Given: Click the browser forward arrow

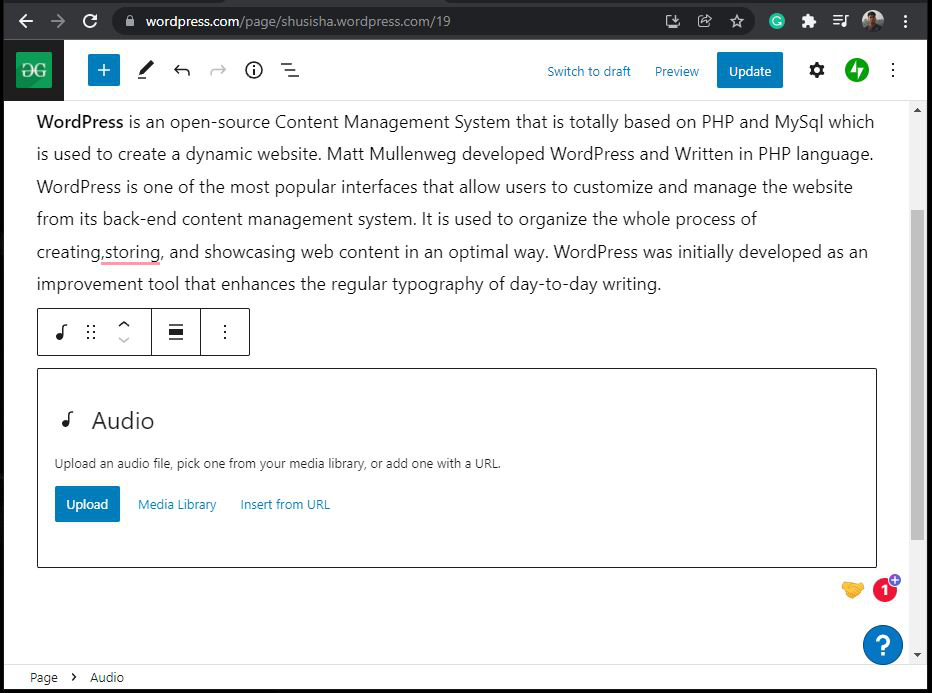Looking at the screenshot, I should click(x=58, y=21).
